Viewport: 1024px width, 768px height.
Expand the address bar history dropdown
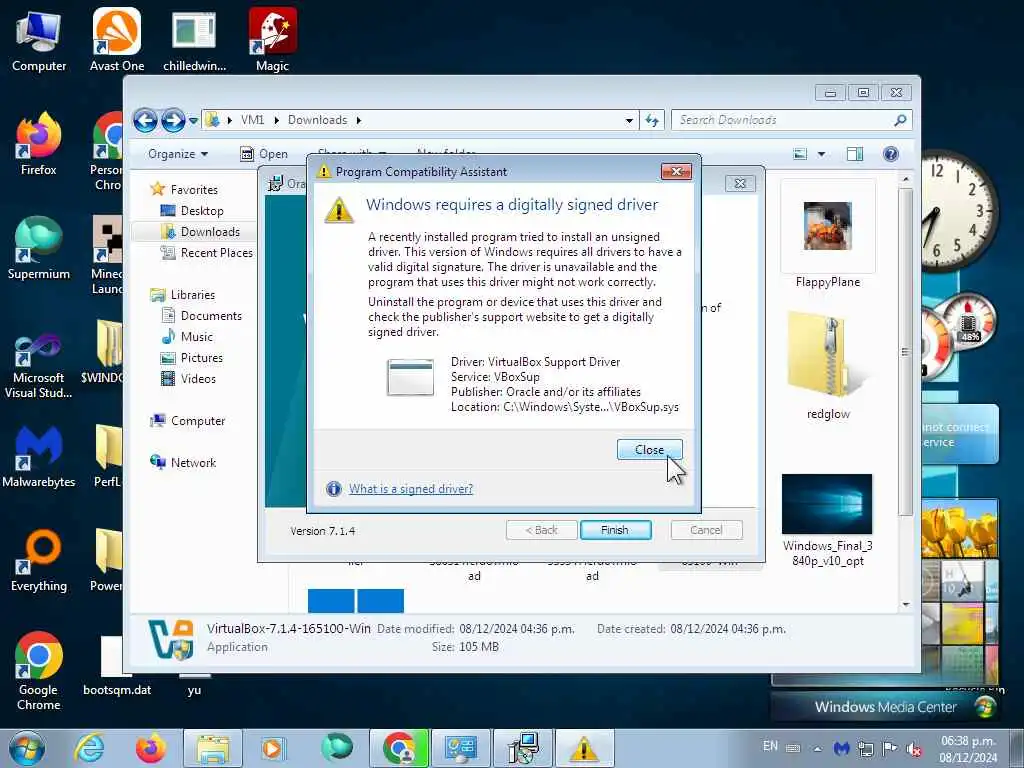coord(629,120)
